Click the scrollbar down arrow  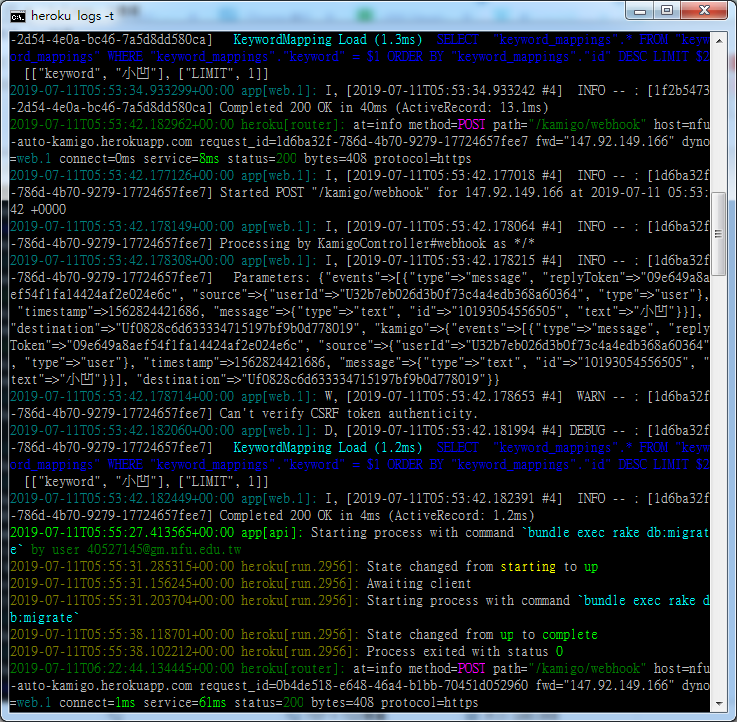pyautogui.click(x=719, y=704)
